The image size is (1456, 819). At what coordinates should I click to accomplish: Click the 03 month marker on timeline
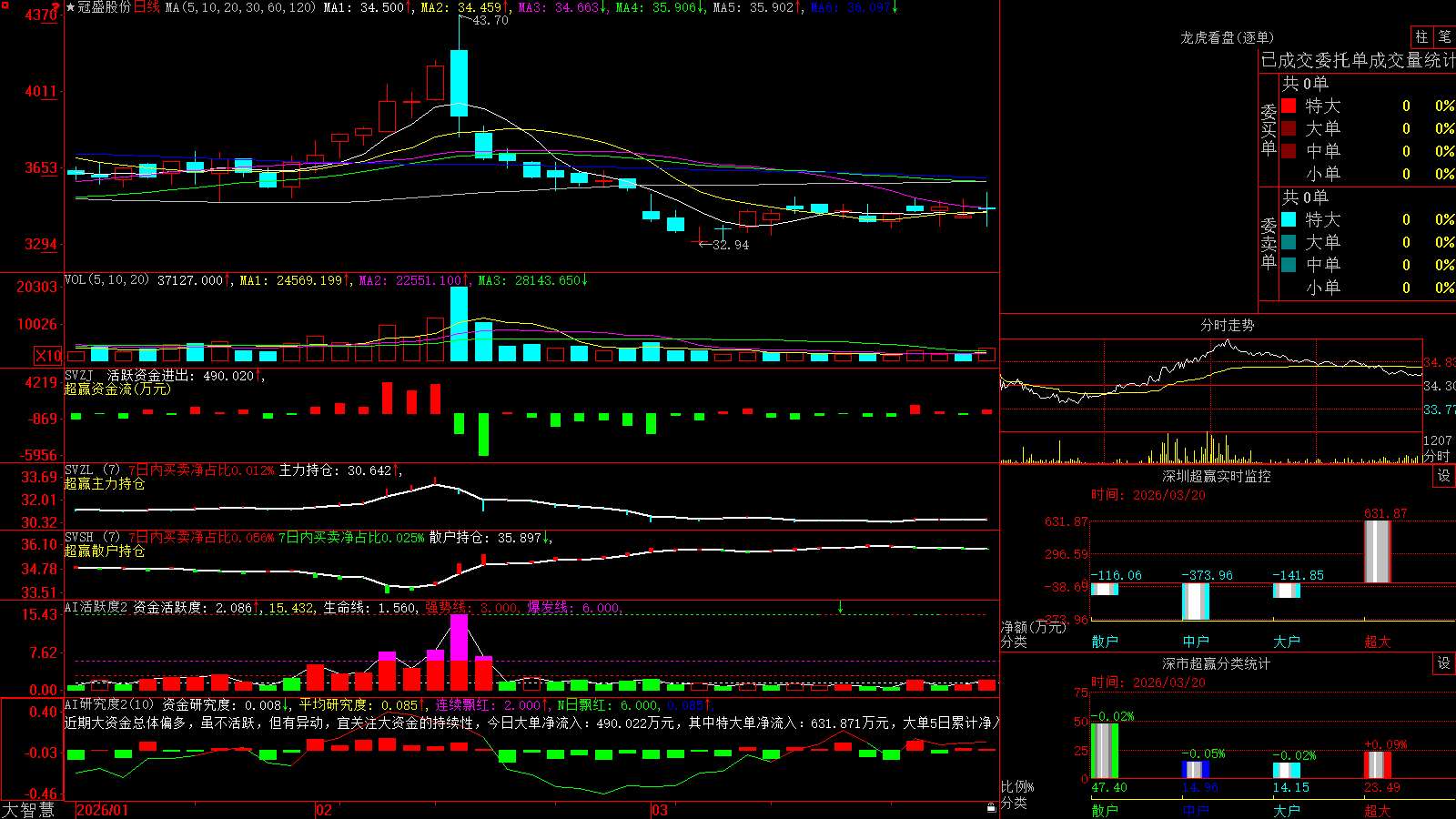point(660,810)
